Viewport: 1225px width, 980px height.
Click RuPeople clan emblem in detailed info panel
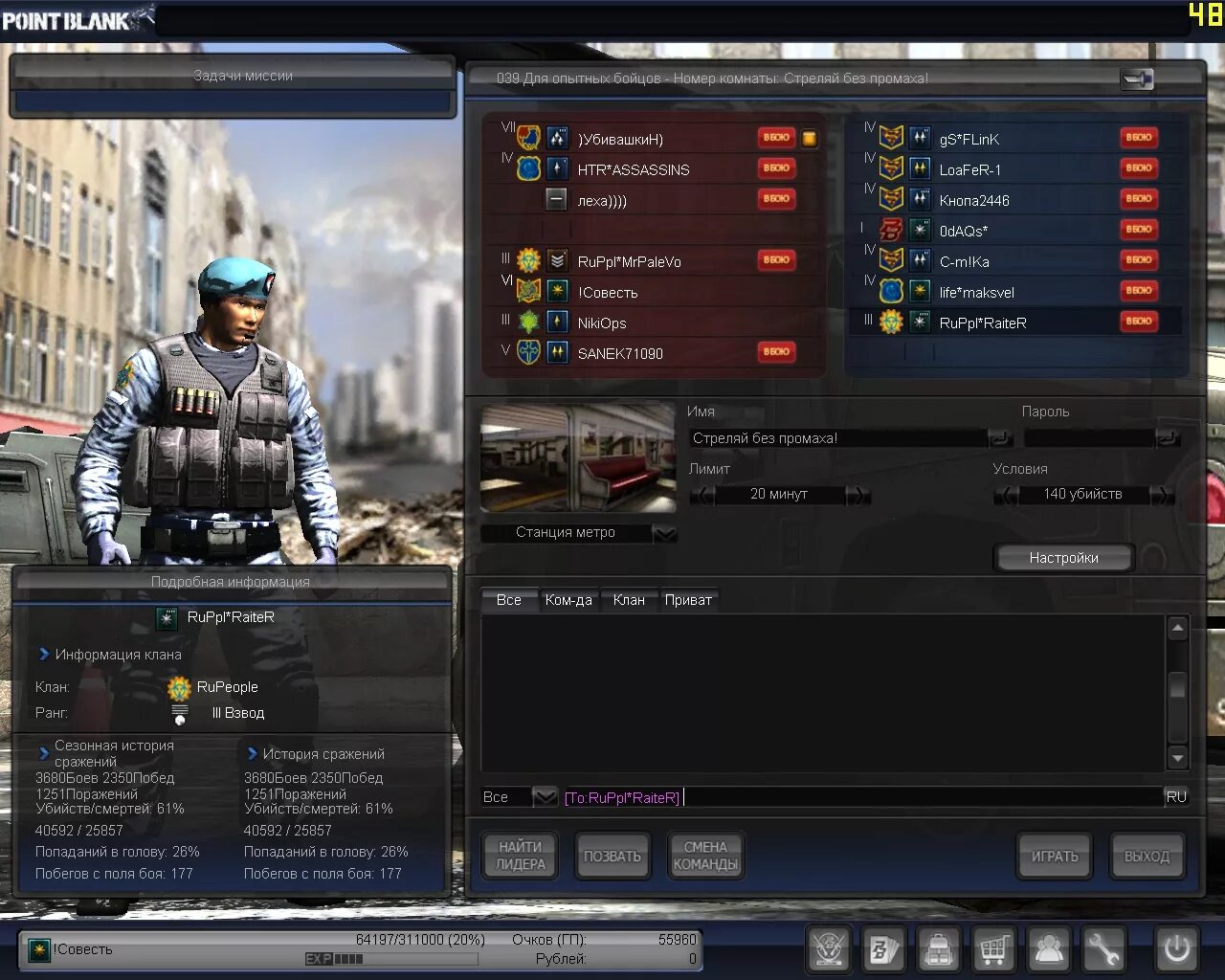click(x=179, y=687)
